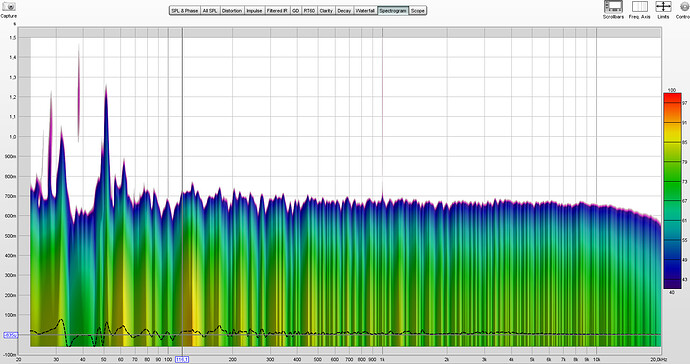The height and width of the screenshot is (364, 690).
Task: Click the Freq. Axis icon
Action: pyautogui.click(x=639, y=7)
